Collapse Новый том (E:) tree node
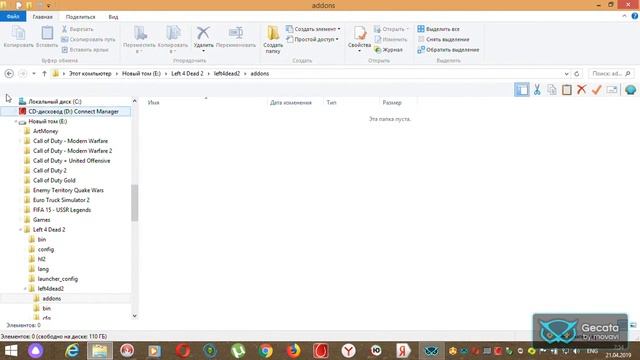This screenshot has height=360, width=640. 16,122
